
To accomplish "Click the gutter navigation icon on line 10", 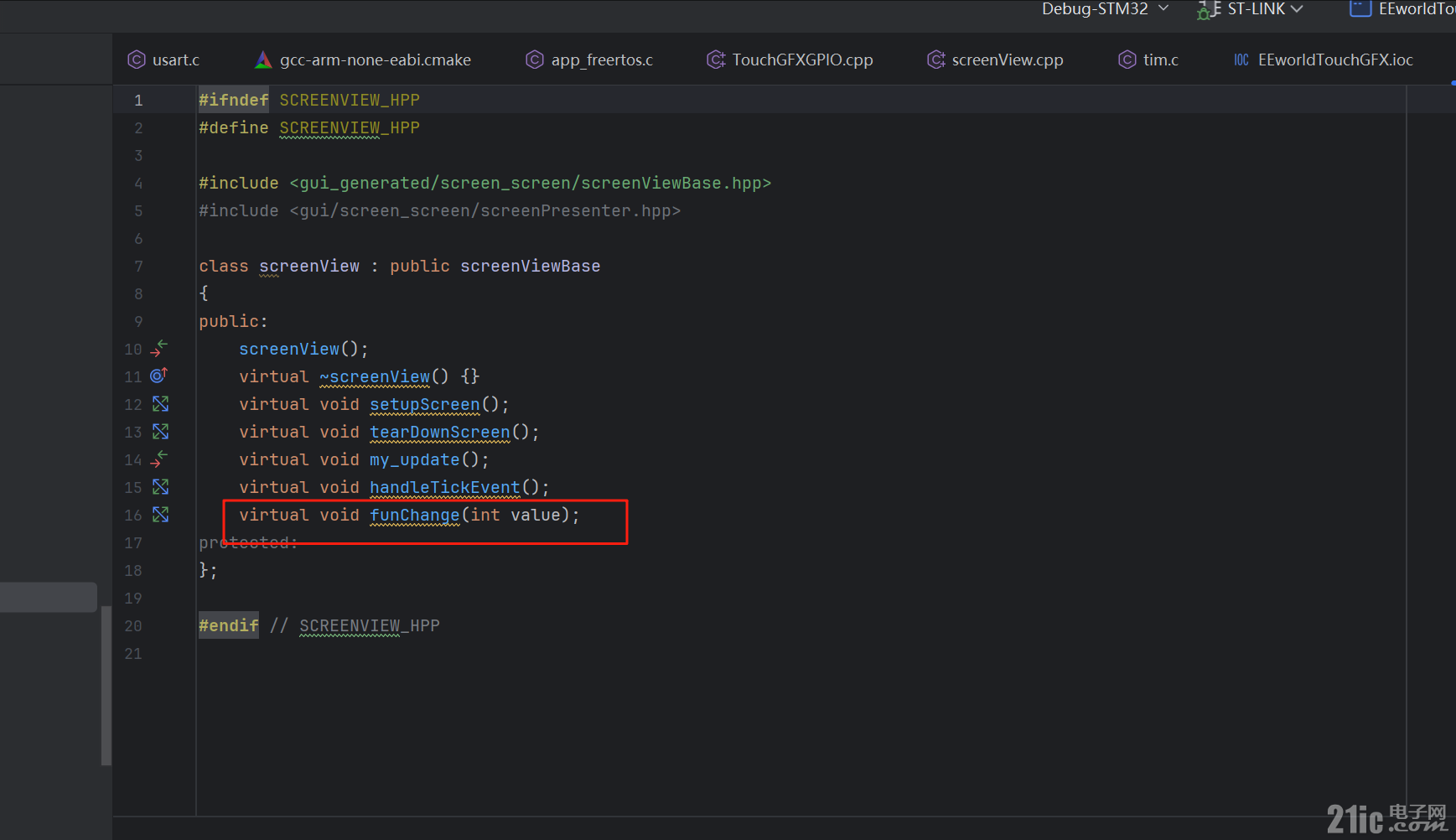I will pyautogui.click(x=159, y=349).
